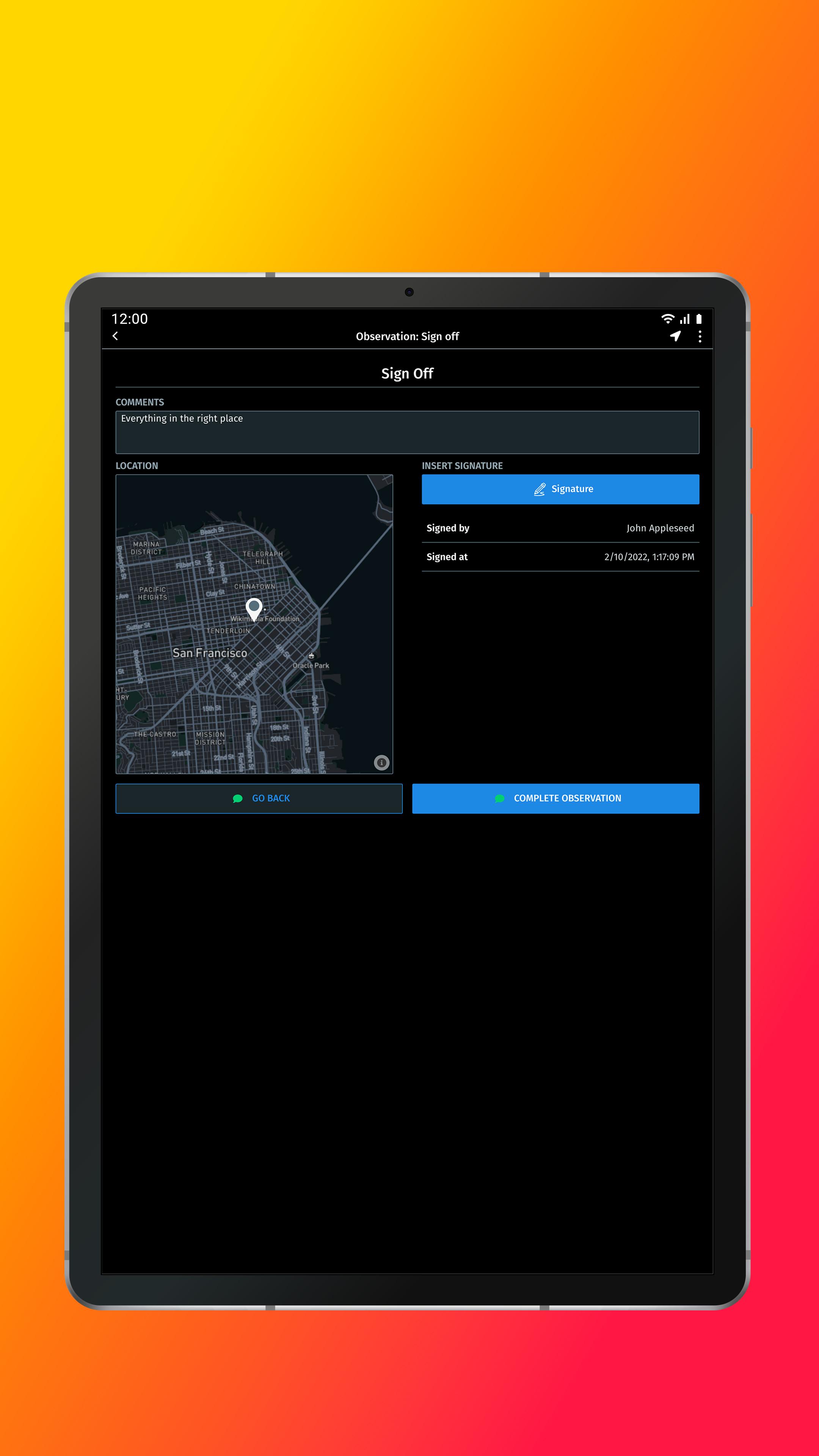The width and height of the screenshot is (819, 1456).
Task: Click the 'MISSION DISTRICT' map label
Action: [x=210, y=738]
